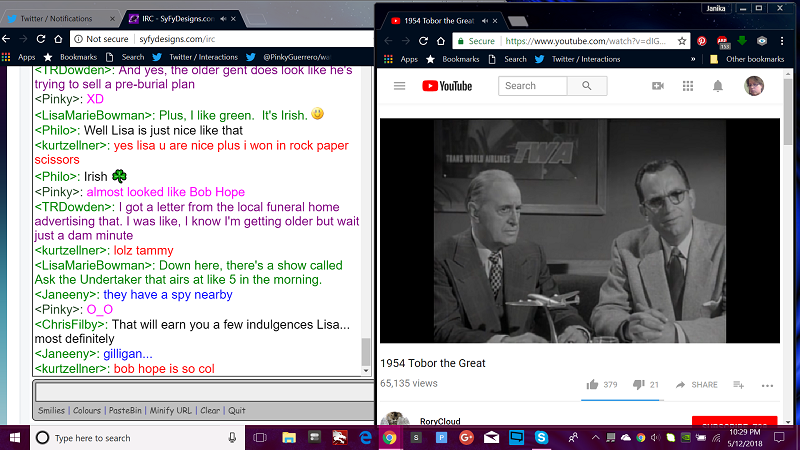The width and height of the screenshot is (800, 450).
Task: Click the YouTube address bar URL
Action: pos(586,41)
